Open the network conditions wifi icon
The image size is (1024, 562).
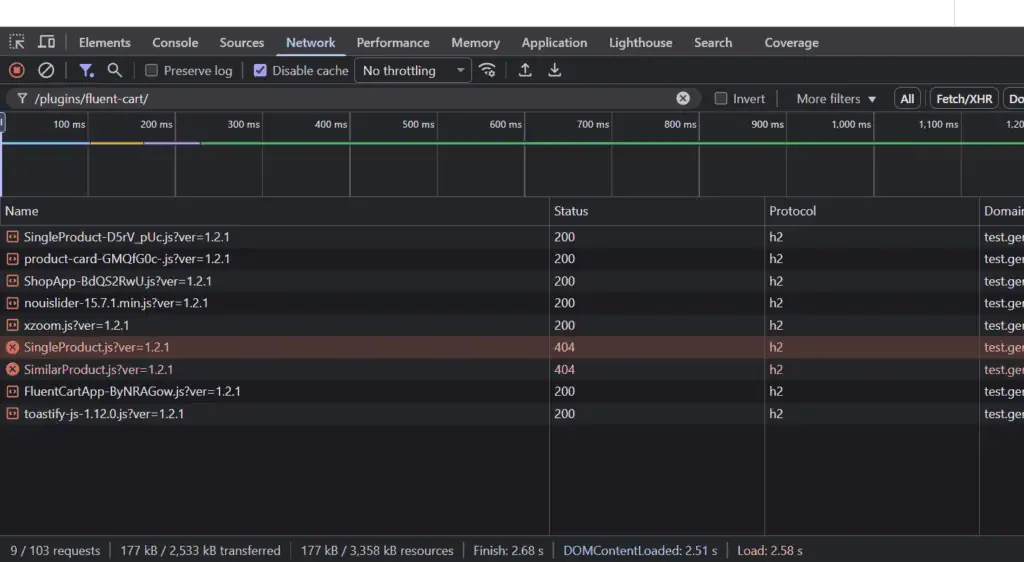(487, 70)
